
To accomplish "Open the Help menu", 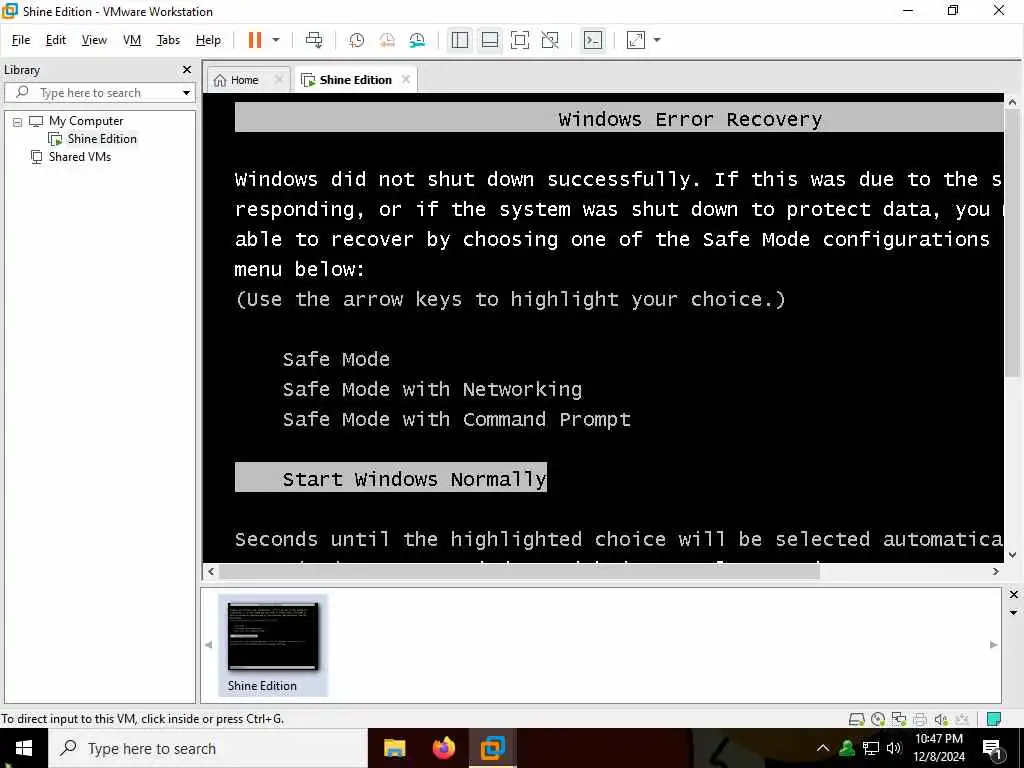I will (208, 40).
